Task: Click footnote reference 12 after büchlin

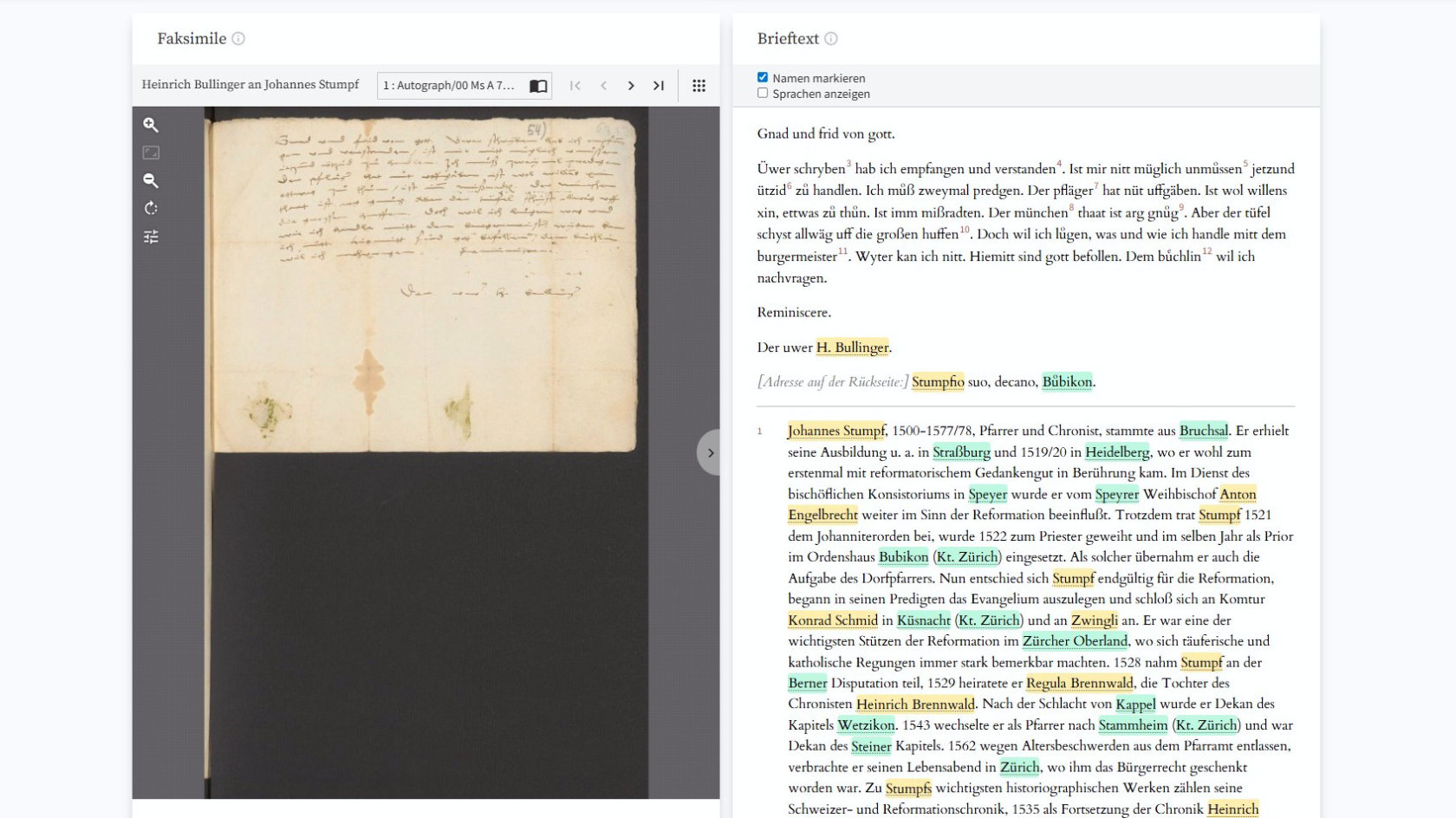Action: pos(1206,251)
